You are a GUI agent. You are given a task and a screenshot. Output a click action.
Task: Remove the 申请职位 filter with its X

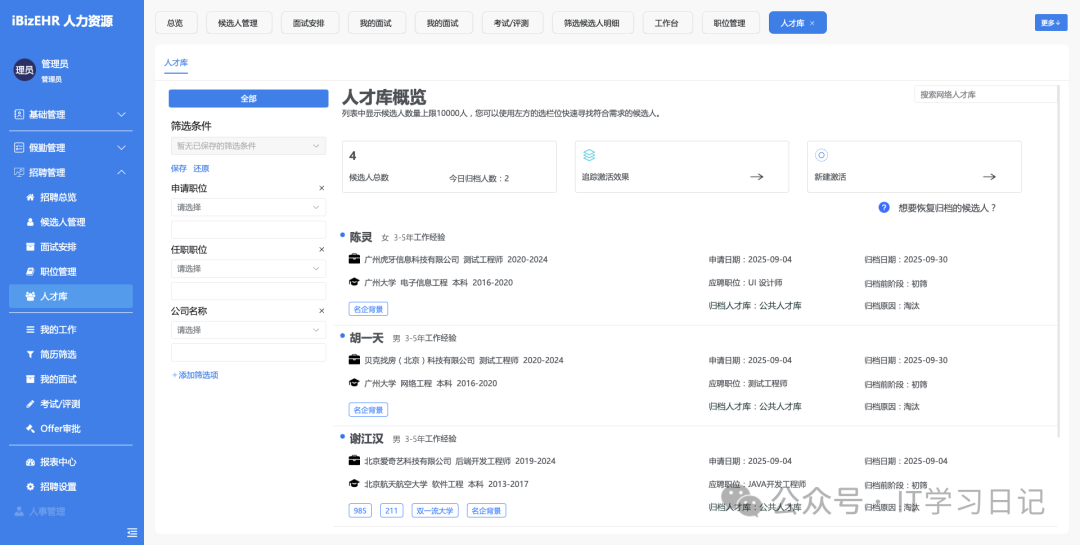tap(321, 188)
